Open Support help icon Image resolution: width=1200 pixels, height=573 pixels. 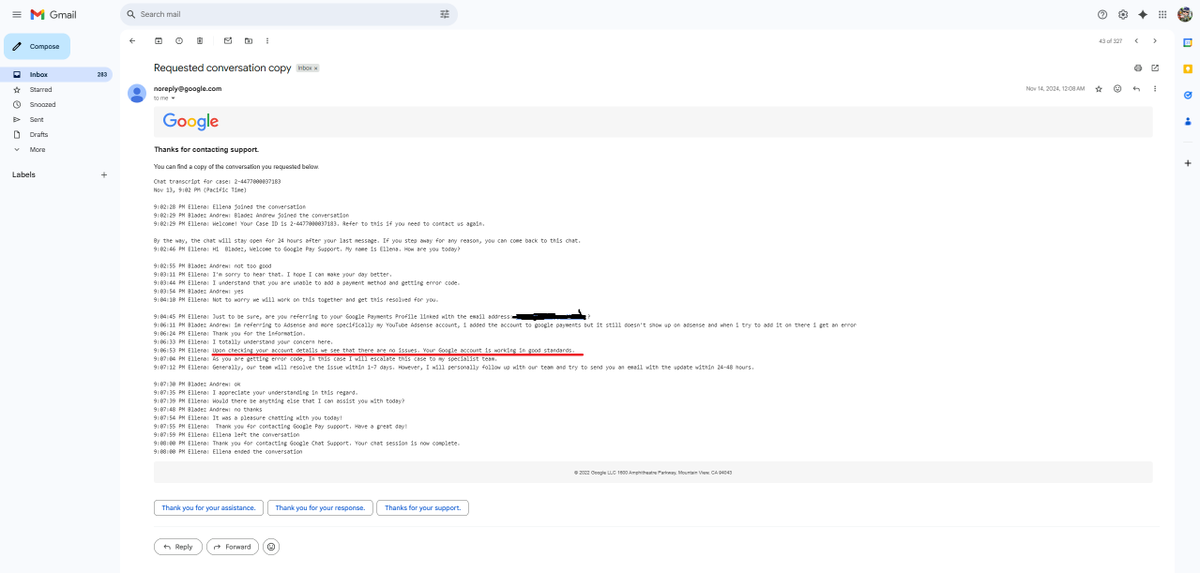point(1102,15)
